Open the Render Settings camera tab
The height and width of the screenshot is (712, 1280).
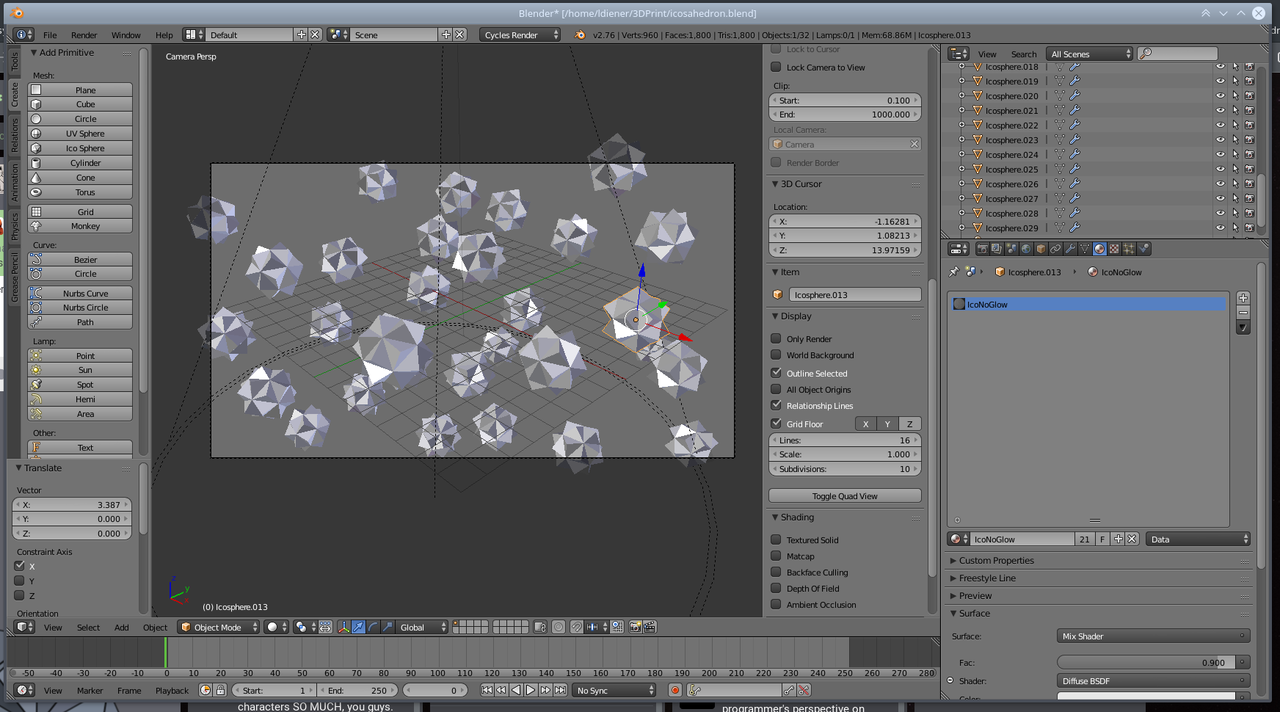point(982,249)
